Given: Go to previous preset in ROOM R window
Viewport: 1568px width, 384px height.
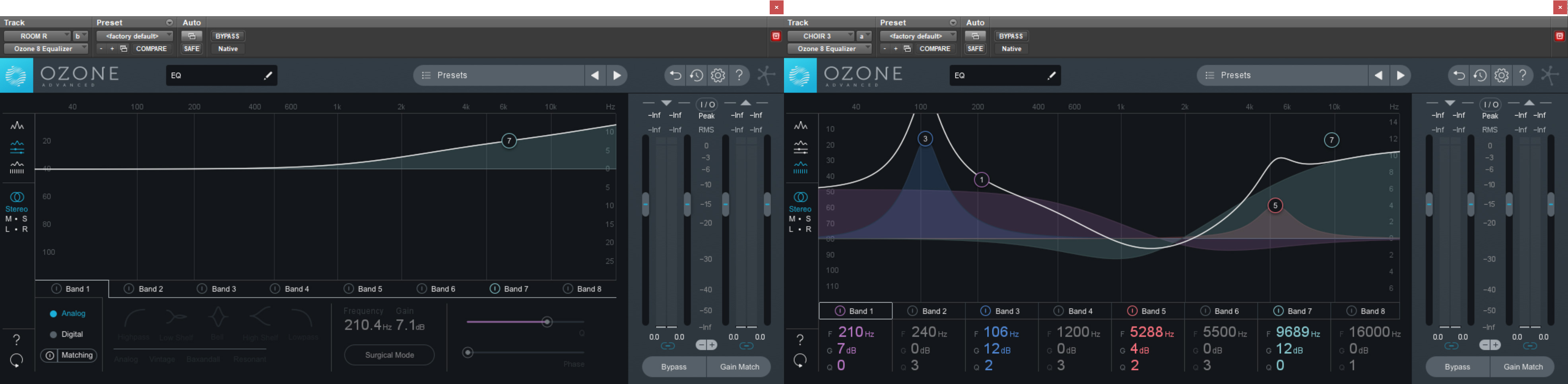Looking at the screenshot, I should click(595, 75).
